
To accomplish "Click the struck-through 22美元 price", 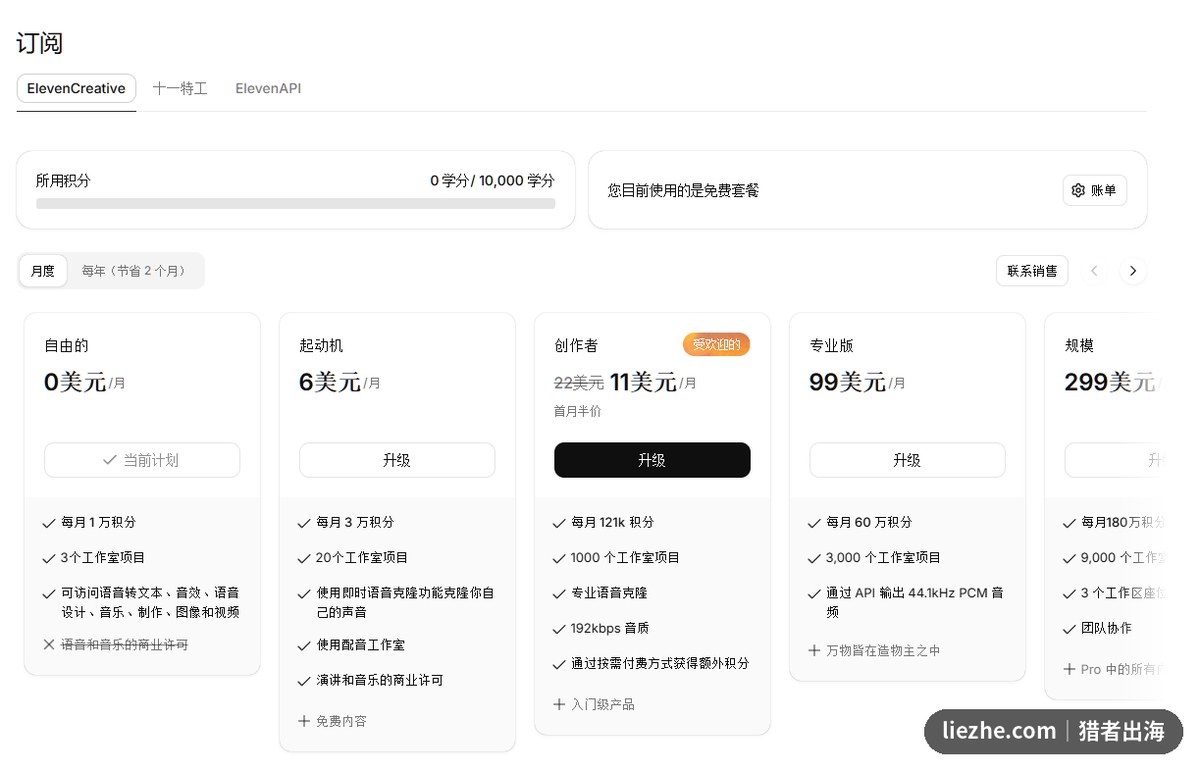I will coord(579,382).
